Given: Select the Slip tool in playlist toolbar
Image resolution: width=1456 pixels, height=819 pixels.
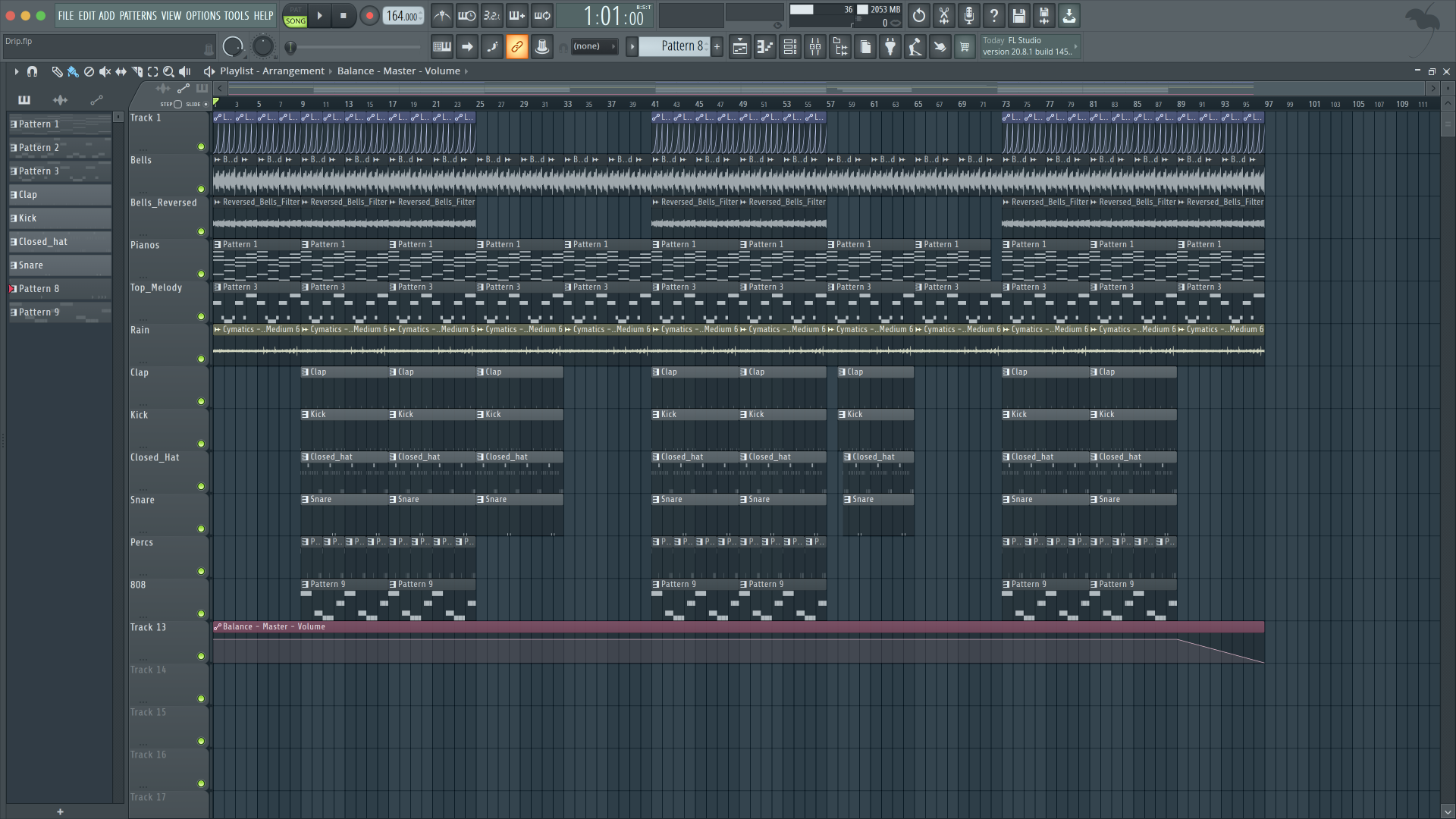Looking at the screenshot, I should pos(121,71).
